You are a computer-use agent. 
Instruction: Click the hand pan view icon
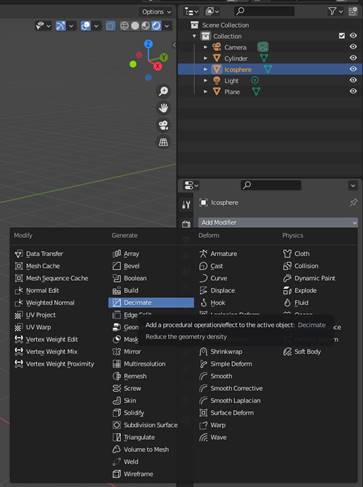(x=163, y=108)
